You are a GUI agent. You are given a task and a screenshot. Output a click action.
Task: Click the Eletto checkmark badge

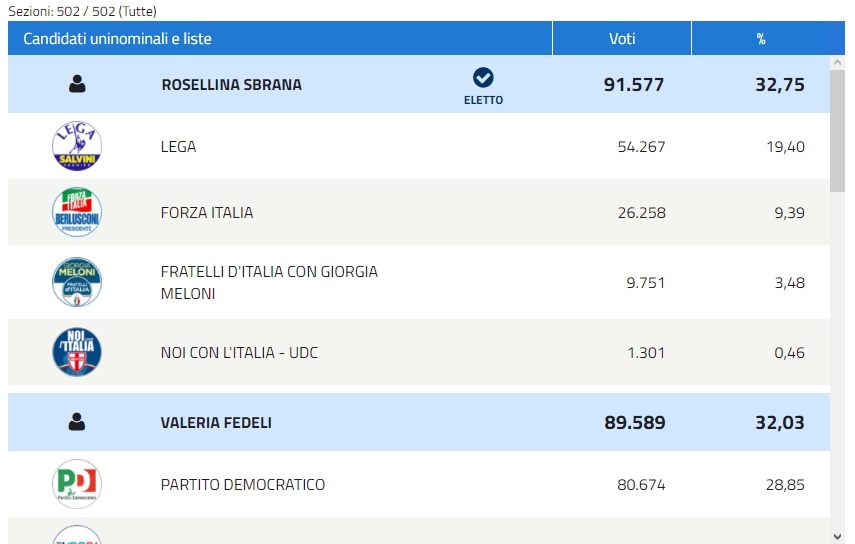(x=483, y=79)
